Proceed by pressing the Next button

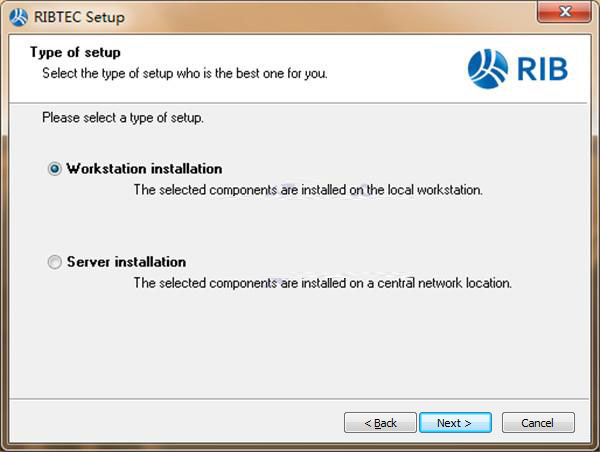point(455,423)
